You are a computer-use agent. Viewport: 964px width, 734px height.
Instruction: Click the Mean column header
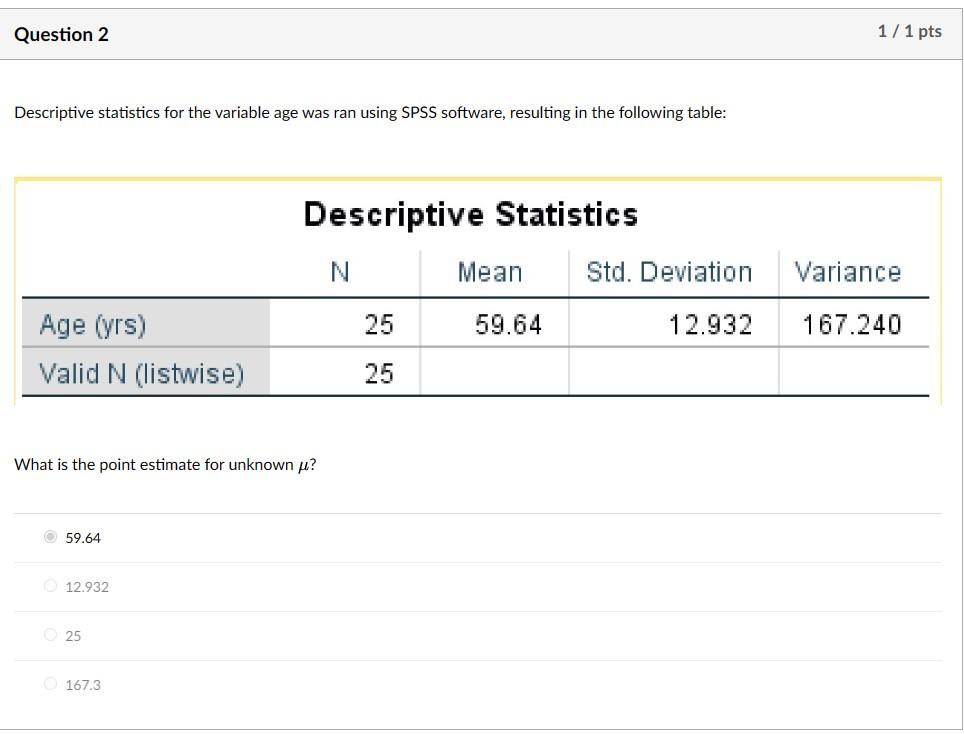(x=489, y=271)
